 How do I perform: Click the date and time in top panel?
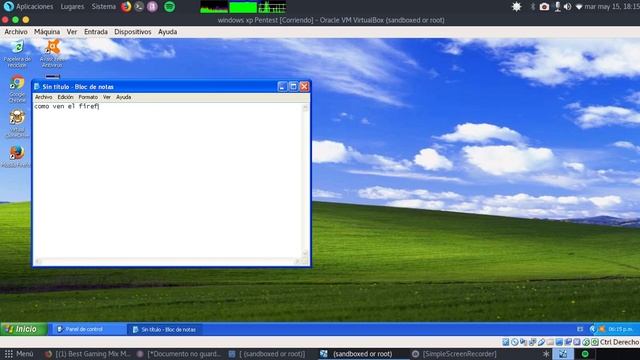(x=611, y=7)
